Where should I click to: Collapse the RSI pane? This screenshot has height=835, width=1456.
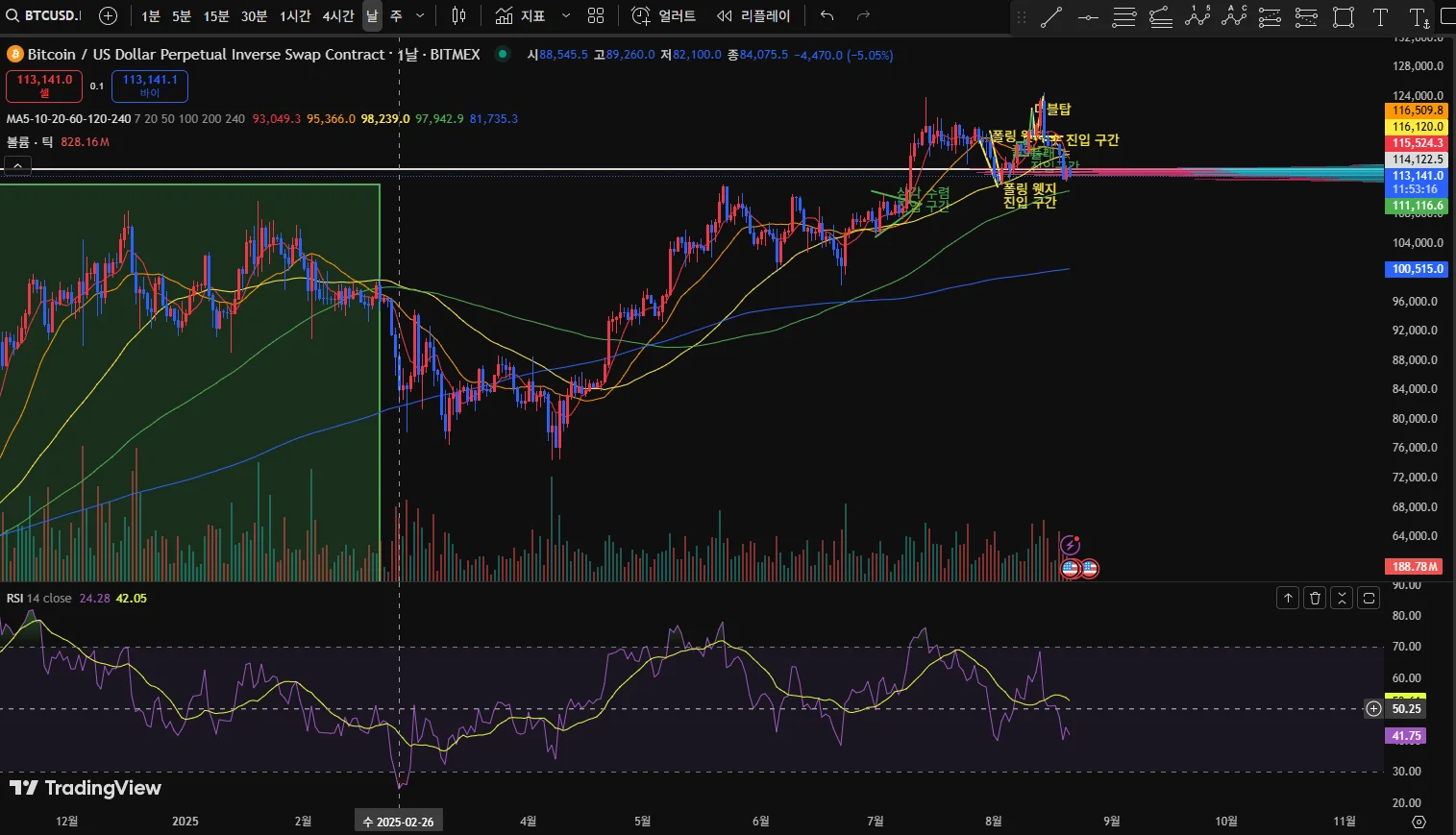[1342, 598]
